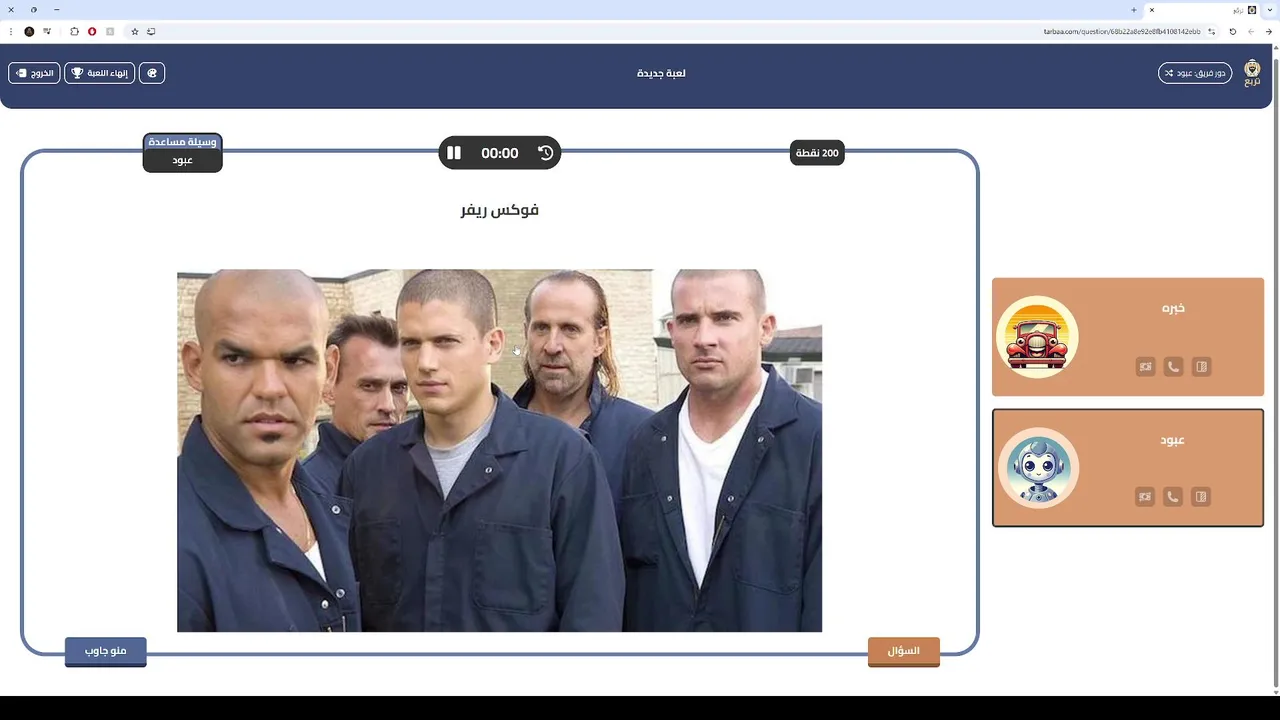Click the عبود team name in the card
Image resolution: width=1280 pixels, height=720 pixels.
[x=1173, y=440]
